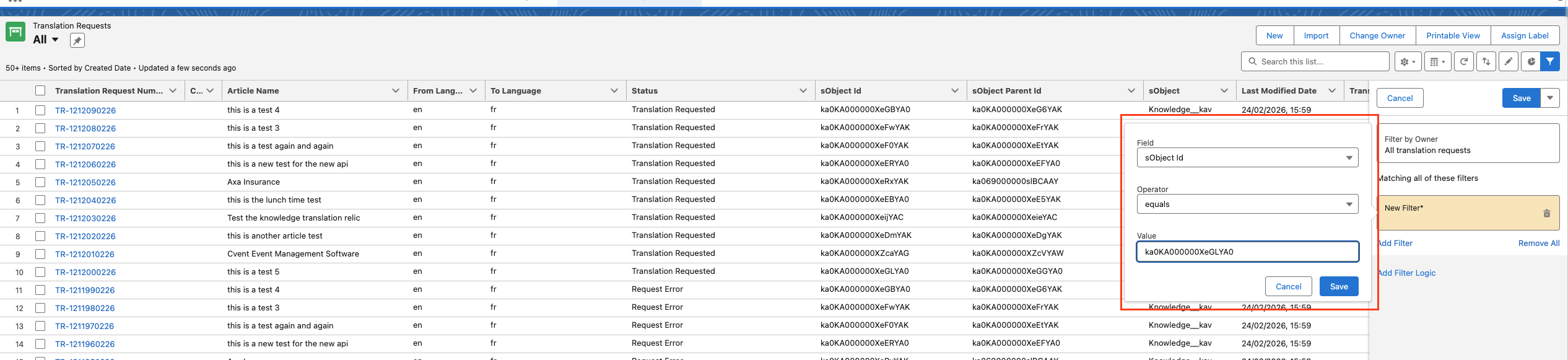
Task: Select the checkbox for TR-1212040226
Action: click(40, 200)
